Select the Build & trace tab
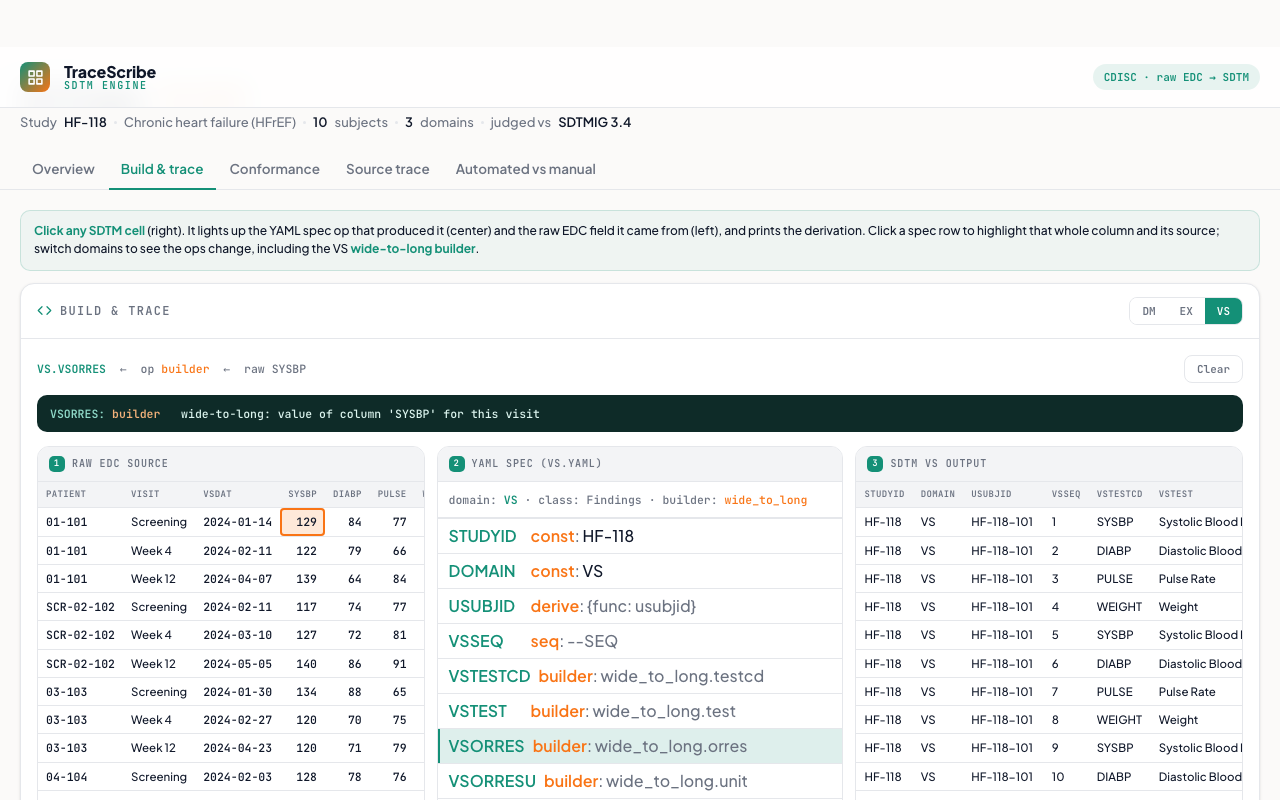The image size is (1280, 800). click(162, 169)
